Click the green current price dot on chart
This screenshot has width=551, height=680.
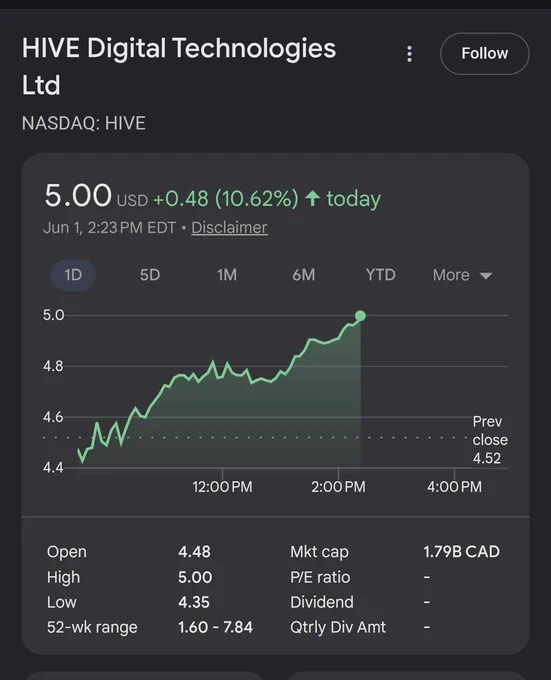(x=360, y=316)
